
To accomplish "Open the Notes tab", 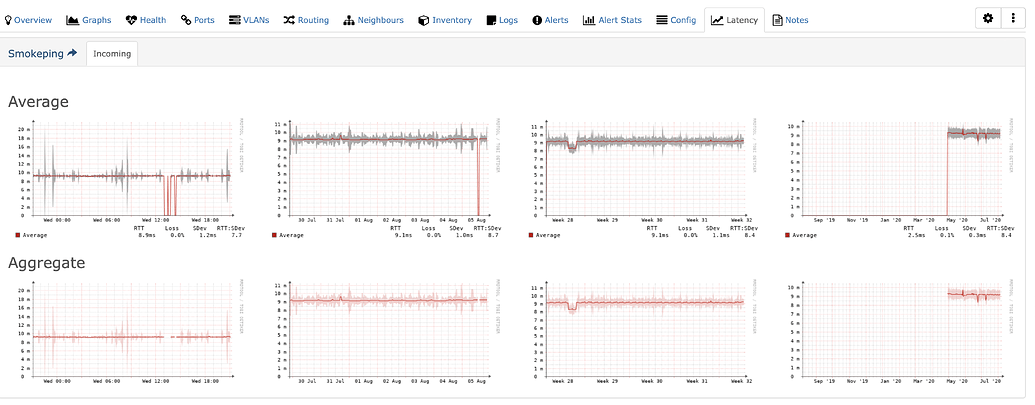I will click(790, 20).
